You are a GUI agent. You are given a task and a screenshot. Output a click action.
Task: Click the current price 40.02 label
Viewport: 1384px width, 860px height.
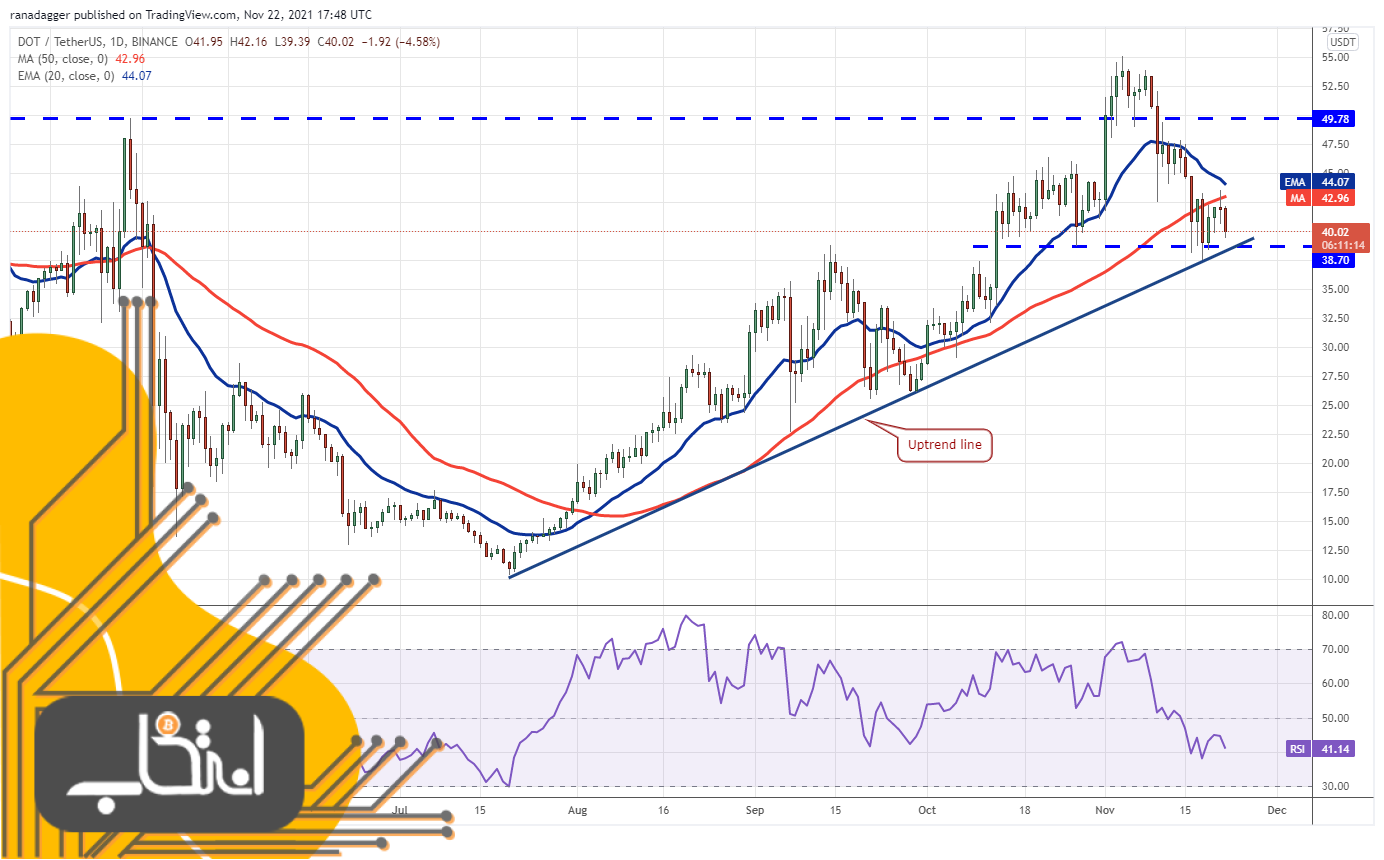pos(1338,232)
